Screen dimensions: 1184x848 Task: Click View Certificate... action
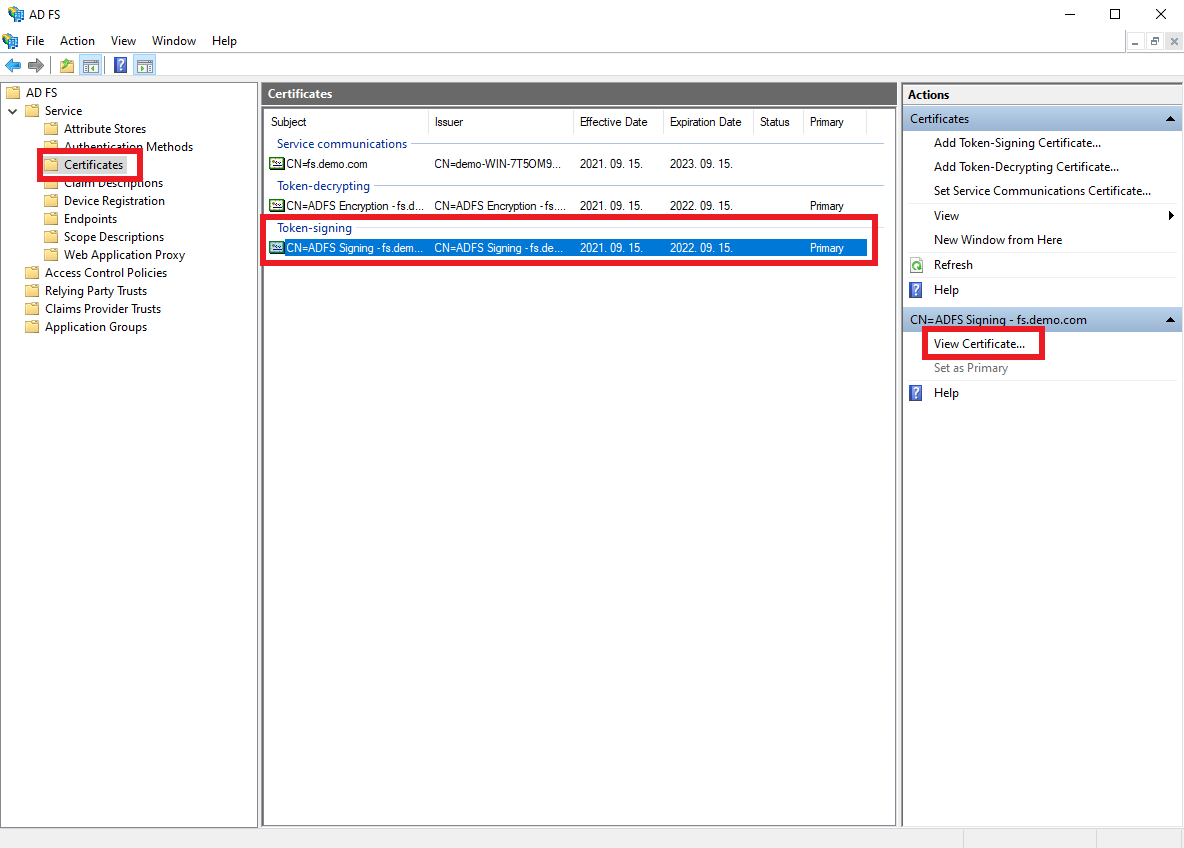tap(979, 344)
